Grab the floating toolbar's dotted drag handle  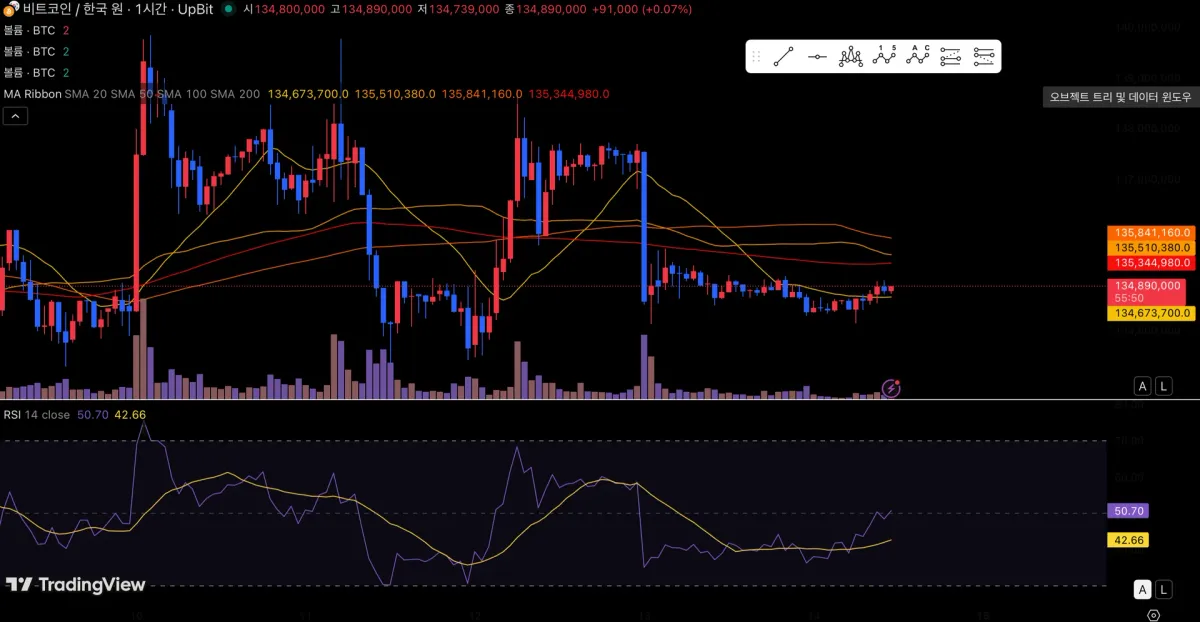tap(757, 57)
